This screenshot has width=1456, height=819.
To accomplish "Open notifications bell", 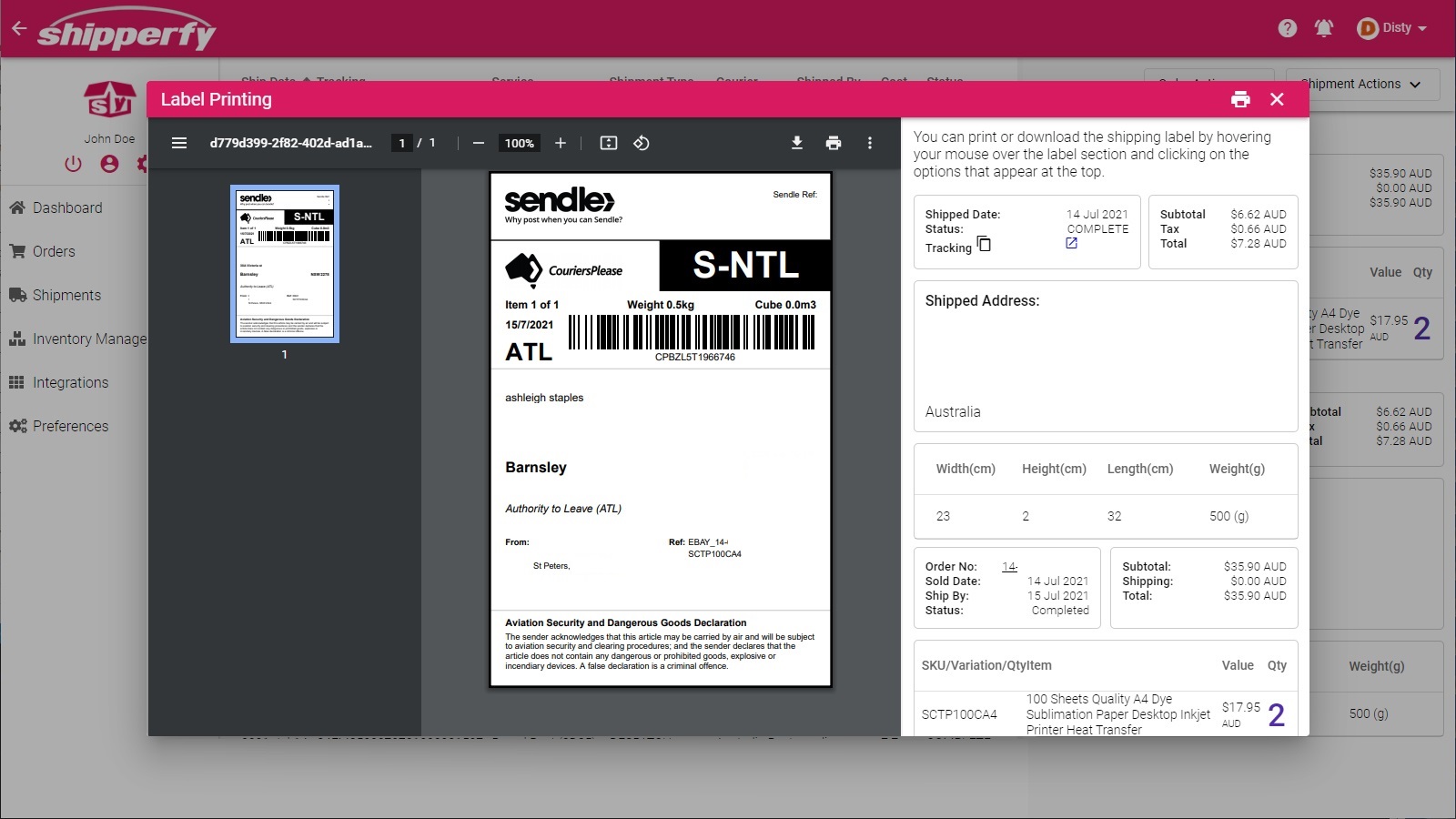I will coord(1324,28).
